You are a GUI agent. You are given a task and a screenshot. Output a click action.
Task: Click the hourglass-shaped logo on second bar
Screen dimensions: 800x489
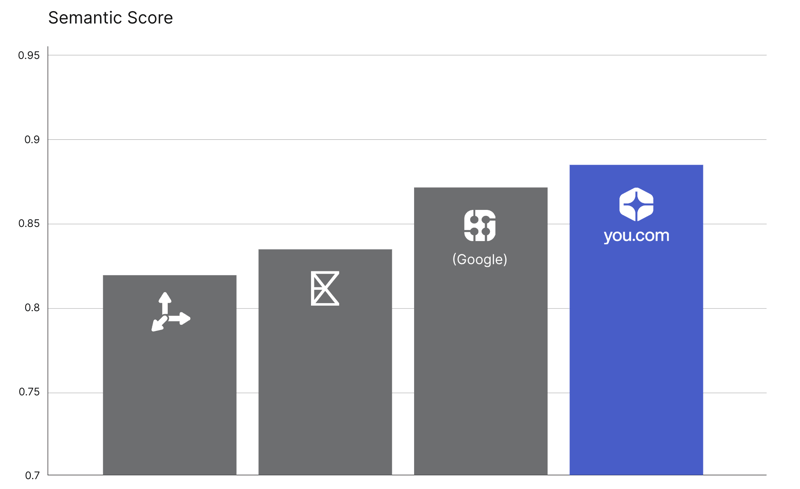(325, 288)
